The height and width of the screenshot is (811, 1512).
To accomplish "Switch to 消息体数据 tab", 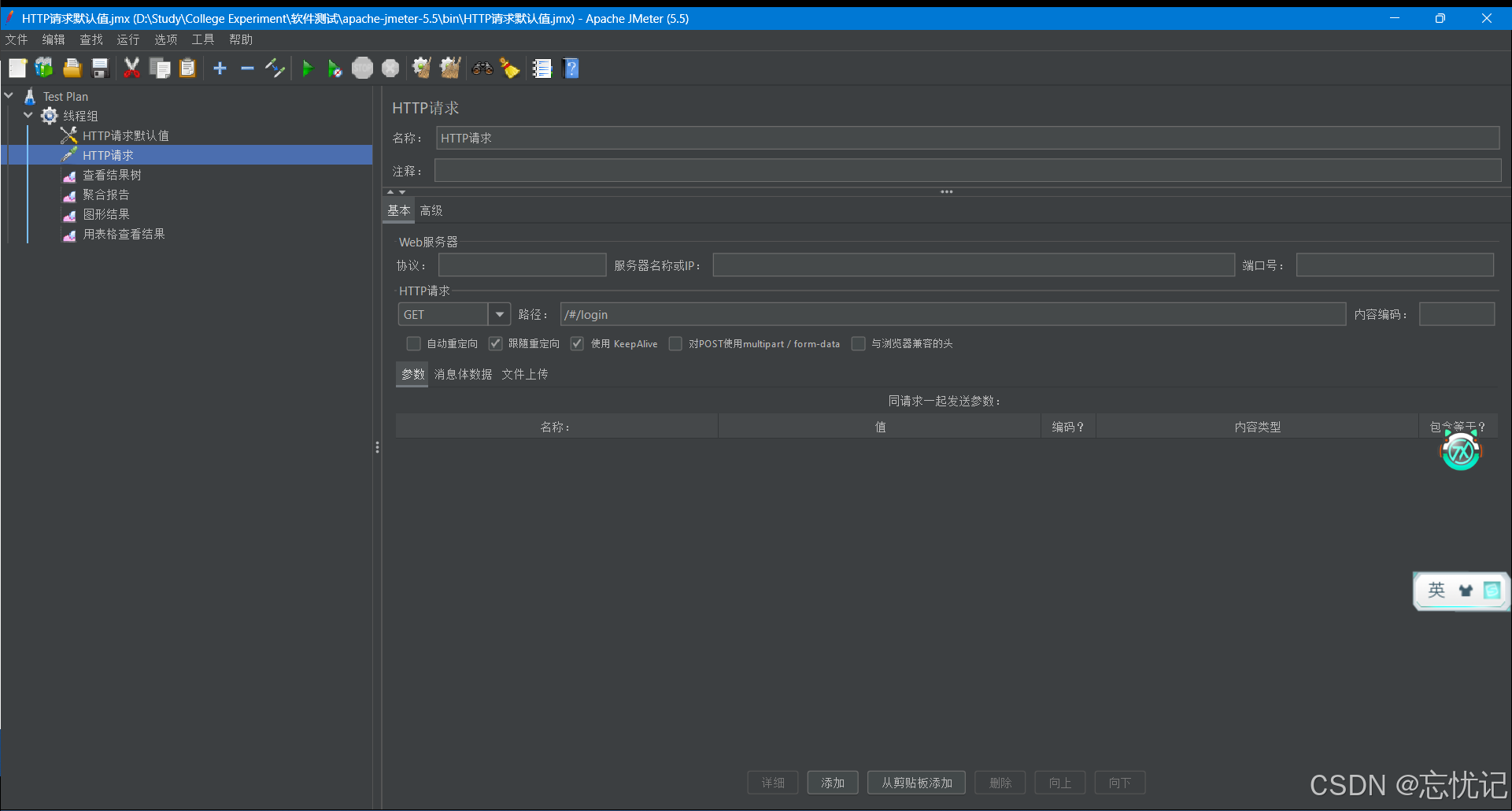I will (464, 374).
